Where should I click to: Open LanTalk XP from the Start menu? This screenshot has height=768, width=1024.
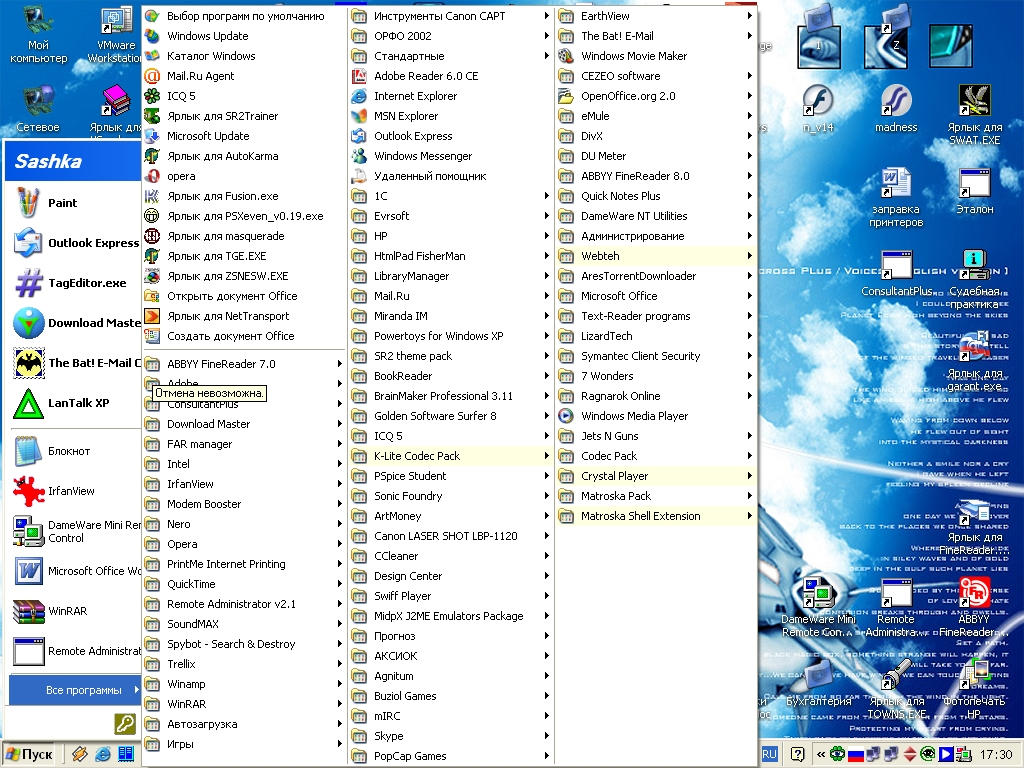(73, 403)
